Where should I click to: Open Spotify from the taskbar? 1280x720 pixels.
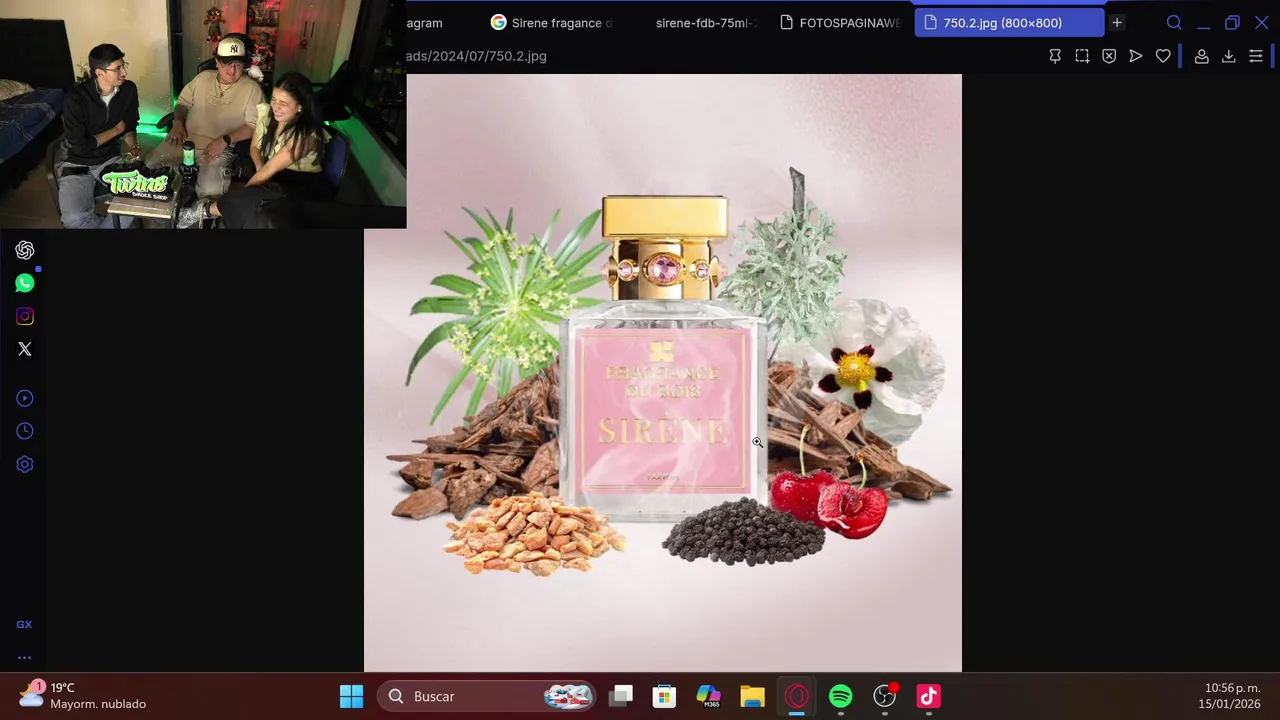coord(841,696)
